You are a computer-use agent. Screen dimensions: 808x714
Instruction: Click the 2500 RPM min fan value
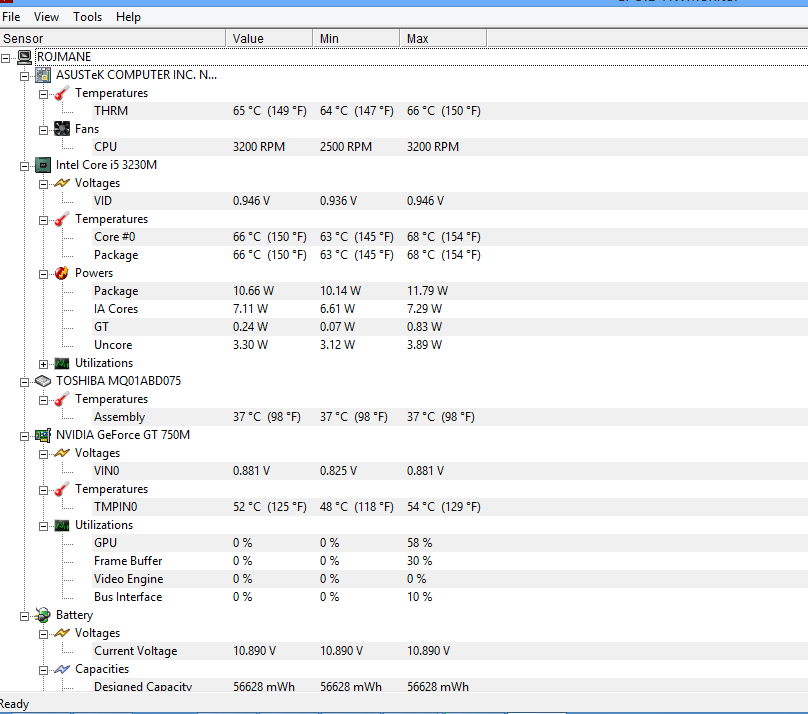click(346, 147)
